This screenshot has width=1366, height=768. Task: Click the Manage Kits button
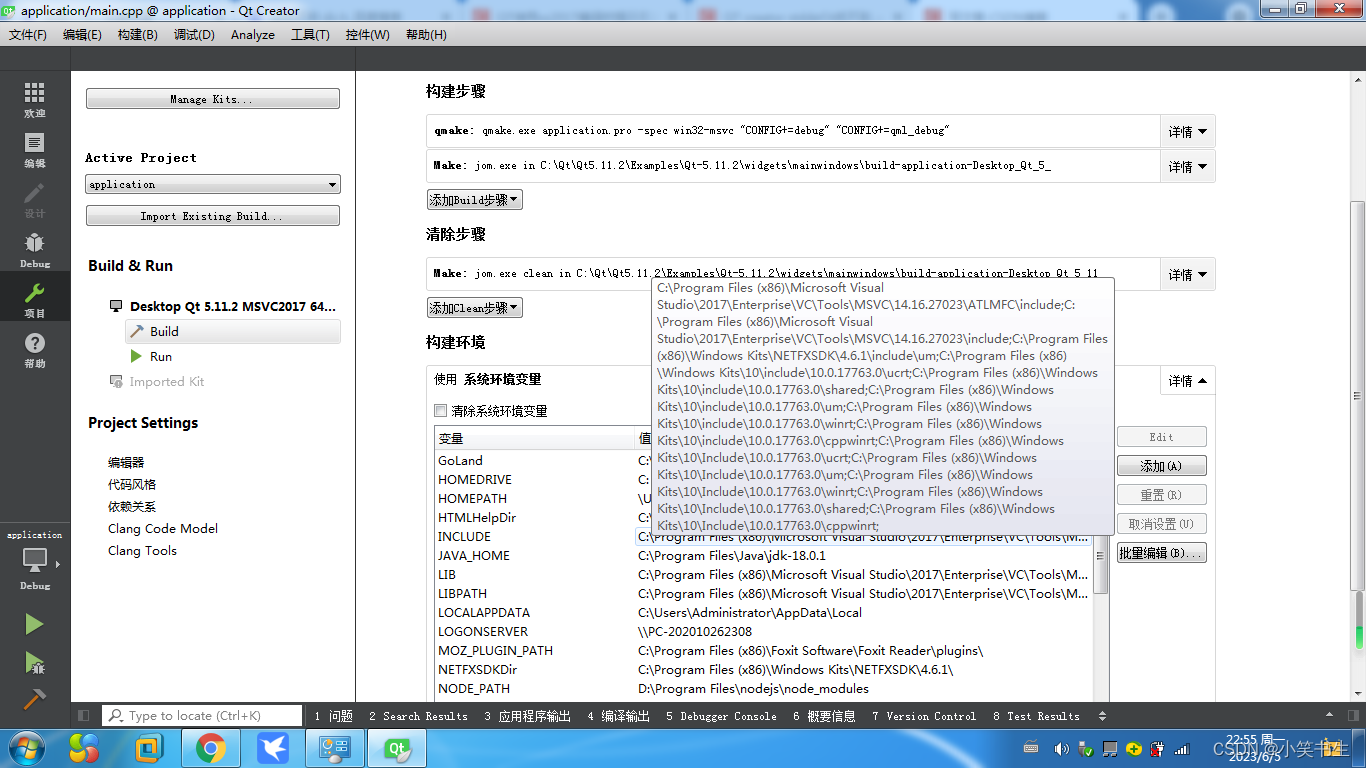pos(212,98)
